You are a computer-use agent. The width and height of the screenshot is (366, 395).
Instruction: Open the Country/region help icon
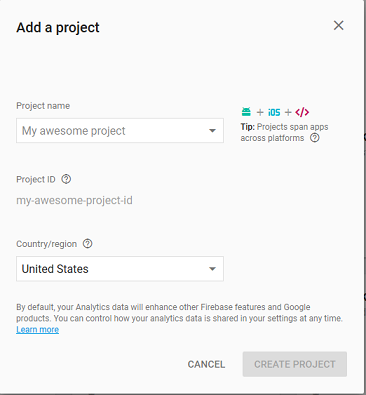point(87,244)
